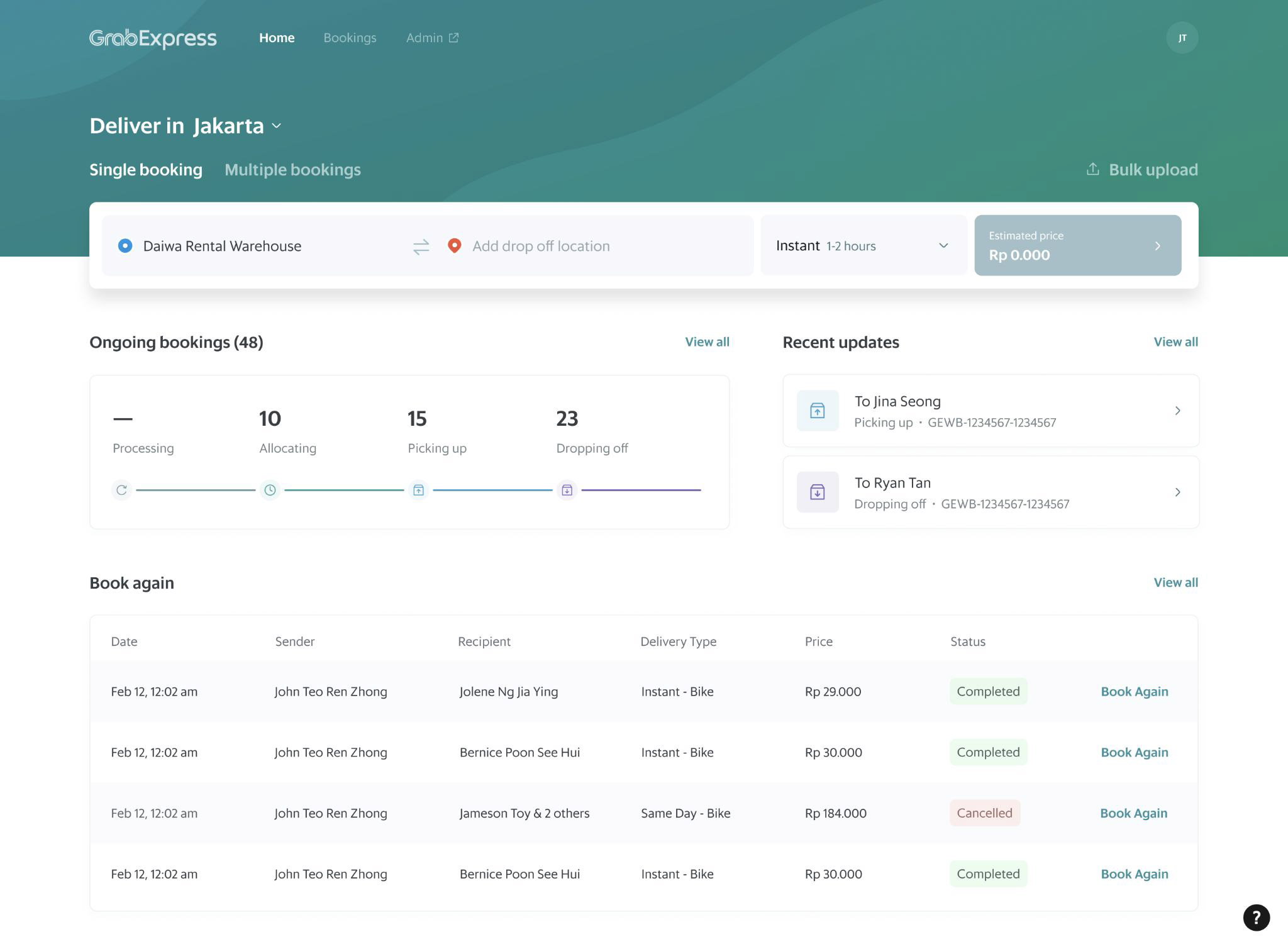This screenshot has width=1288, height=949.
Task: Click the Estimated price Rp 0.000 button
Action: click(1077, 246)
